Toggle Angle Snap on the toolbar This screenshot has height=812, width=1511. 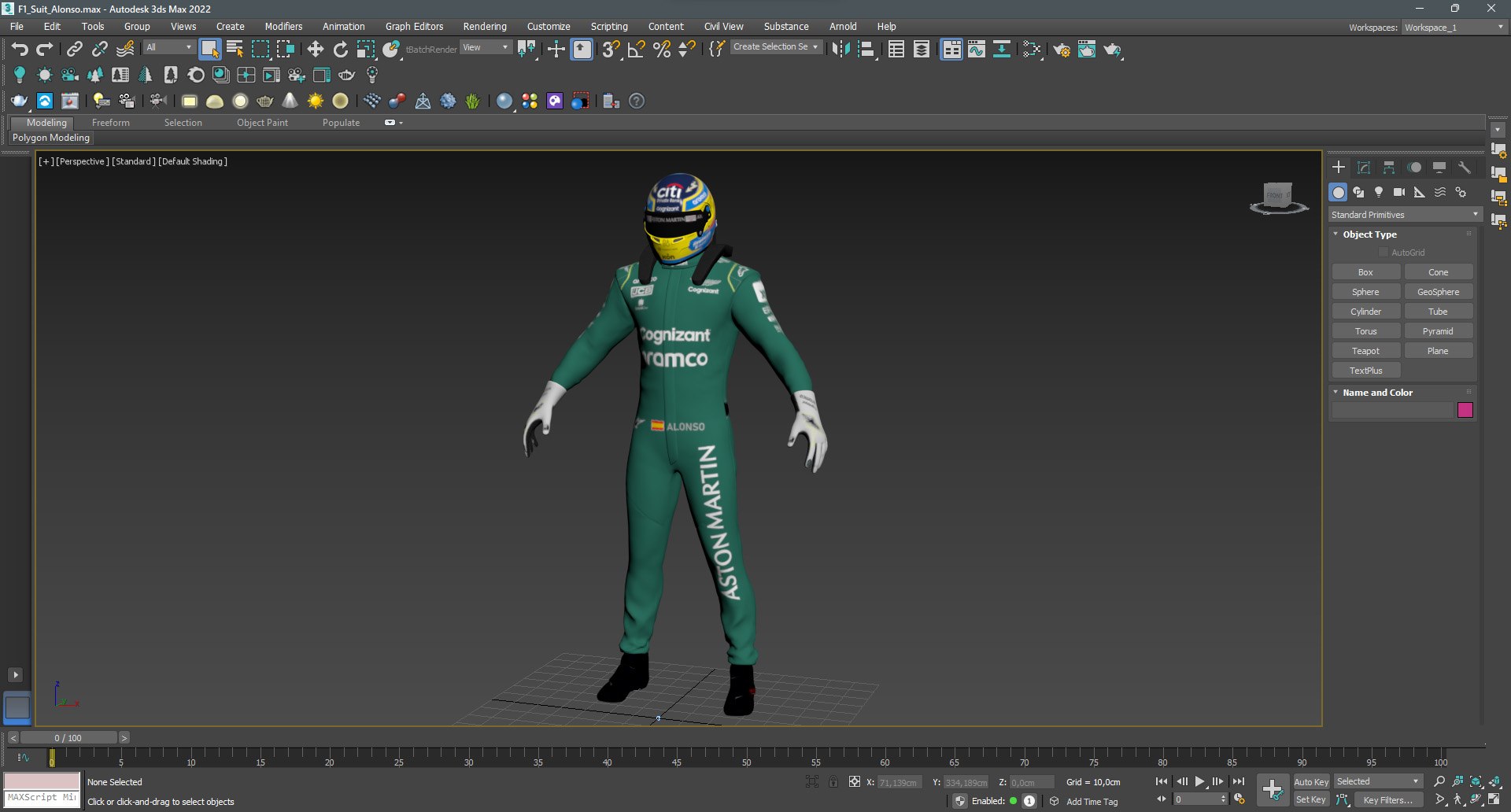pyautogui.click(x=636, y=50)
